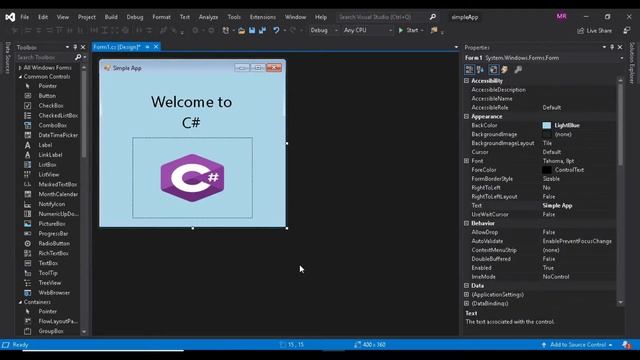Select the ComboBox control in Toolbox

[x=52, y=125]
